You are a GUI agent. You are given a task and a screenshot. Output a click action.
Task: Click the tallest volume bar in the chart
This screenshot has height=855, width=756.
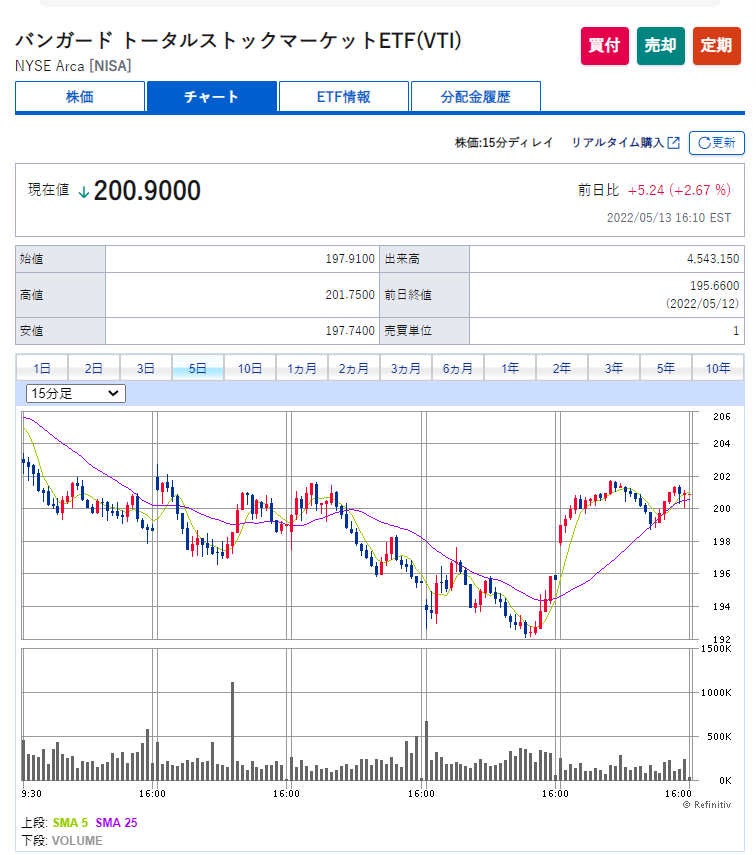coord(232,731)
